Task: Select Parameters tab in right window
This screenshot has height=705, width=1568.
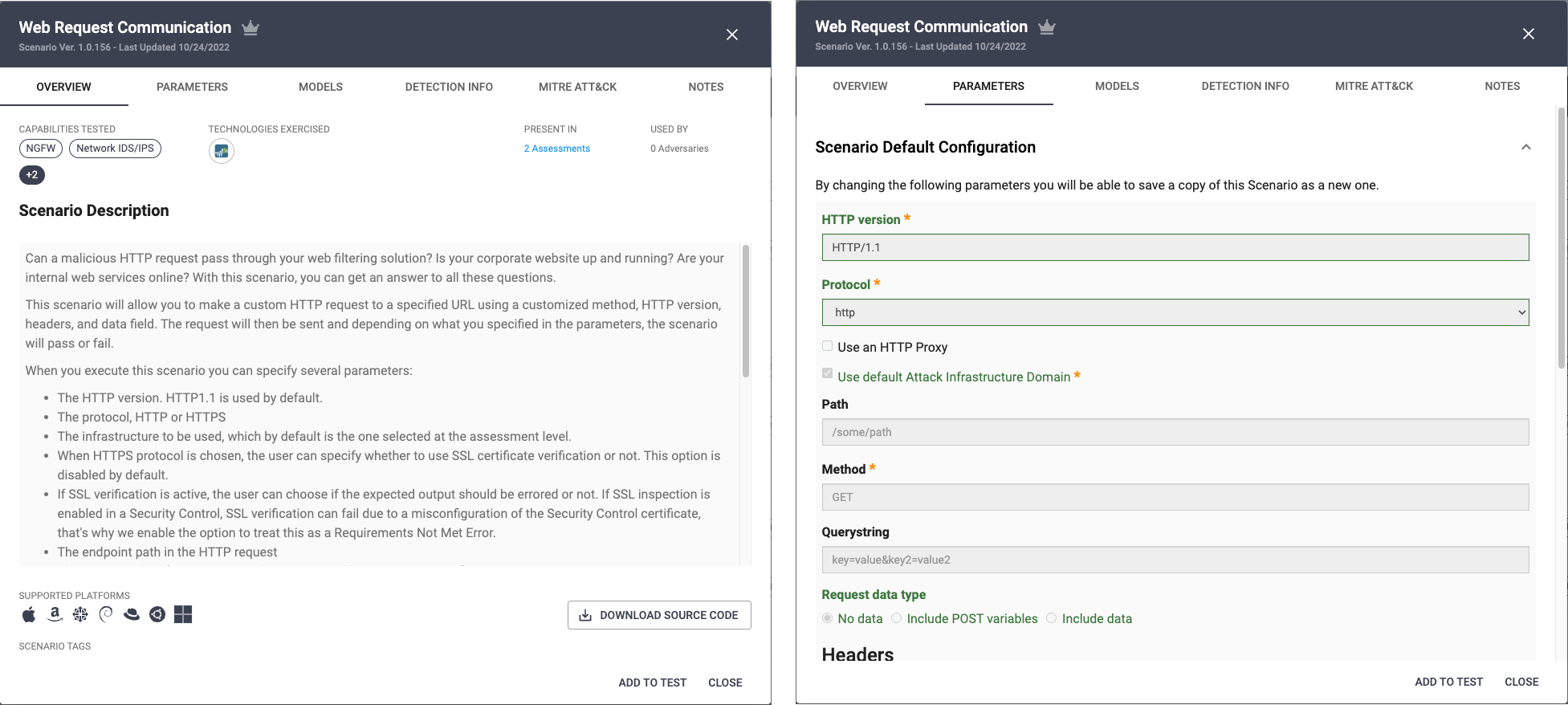Action: (x=989, y=86)
